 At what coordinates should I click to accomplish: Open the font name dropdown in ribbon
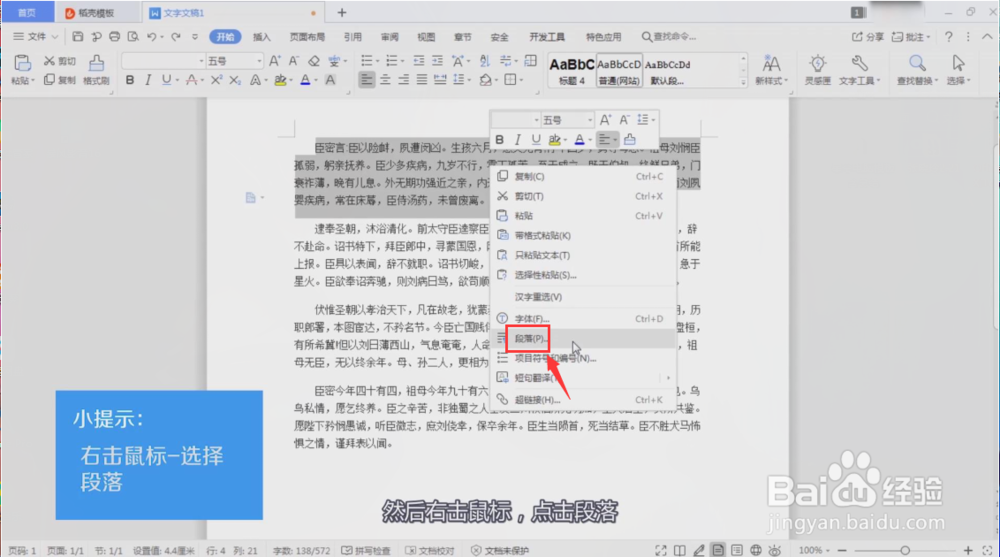201,61
